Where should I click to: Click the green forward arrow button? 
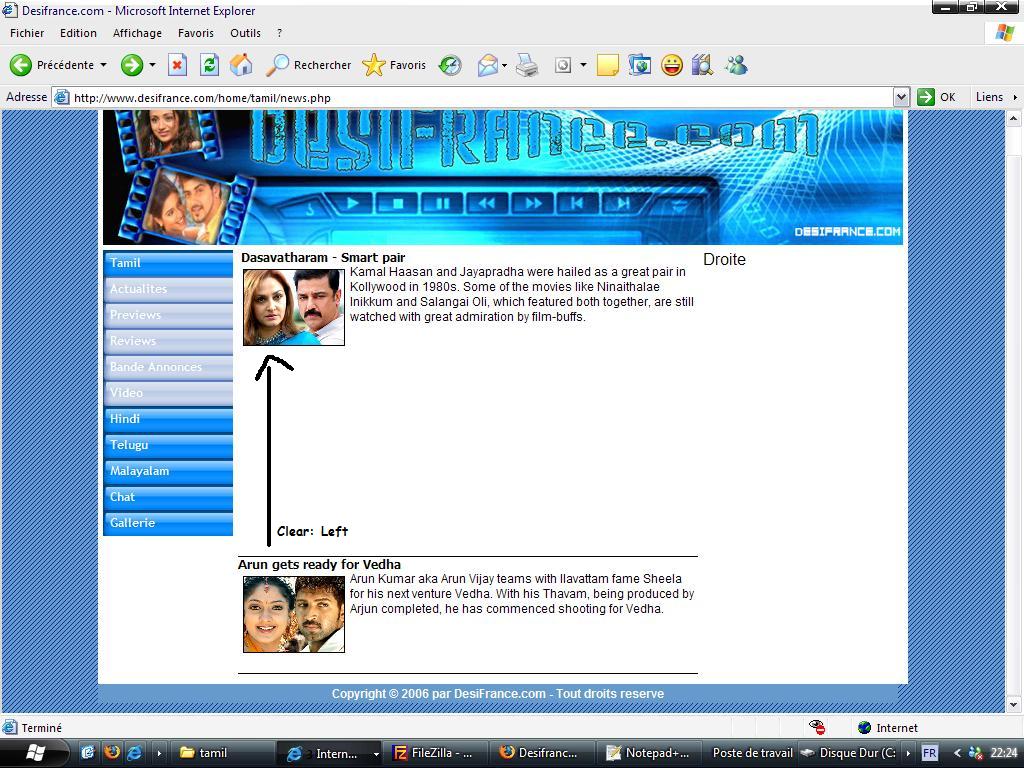click(132, 65)
